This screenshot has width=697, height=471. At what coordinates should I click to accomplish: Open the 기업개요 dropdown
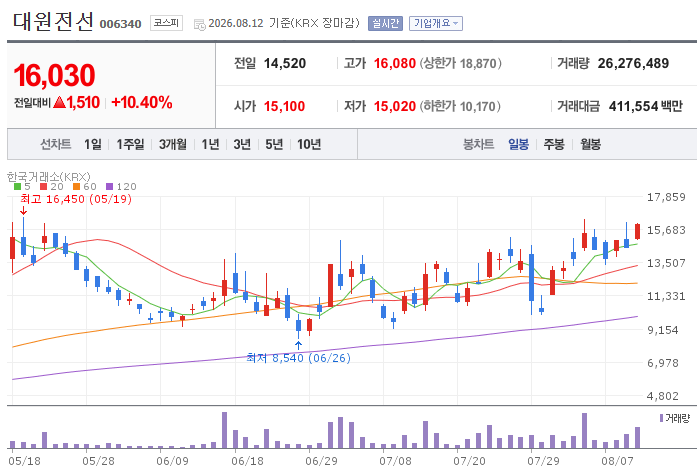click(x=436, y=23)
